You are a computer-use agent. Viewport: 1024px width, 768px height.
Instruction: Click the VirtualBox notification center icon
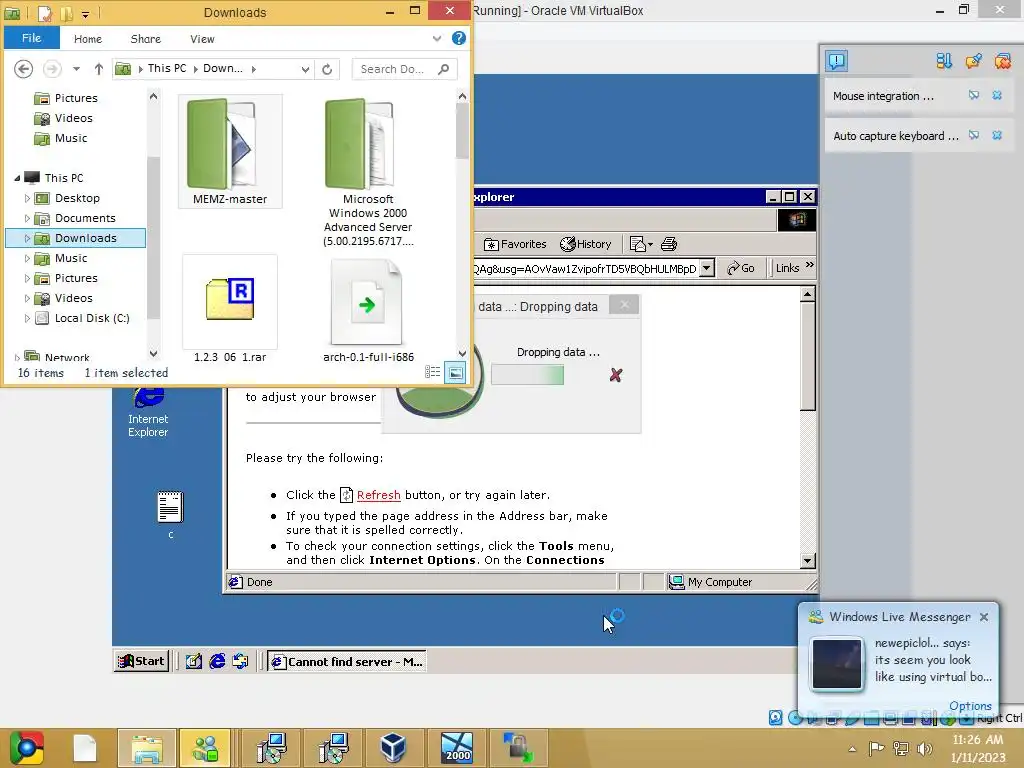pyautogui.click(x=837, y=61)
